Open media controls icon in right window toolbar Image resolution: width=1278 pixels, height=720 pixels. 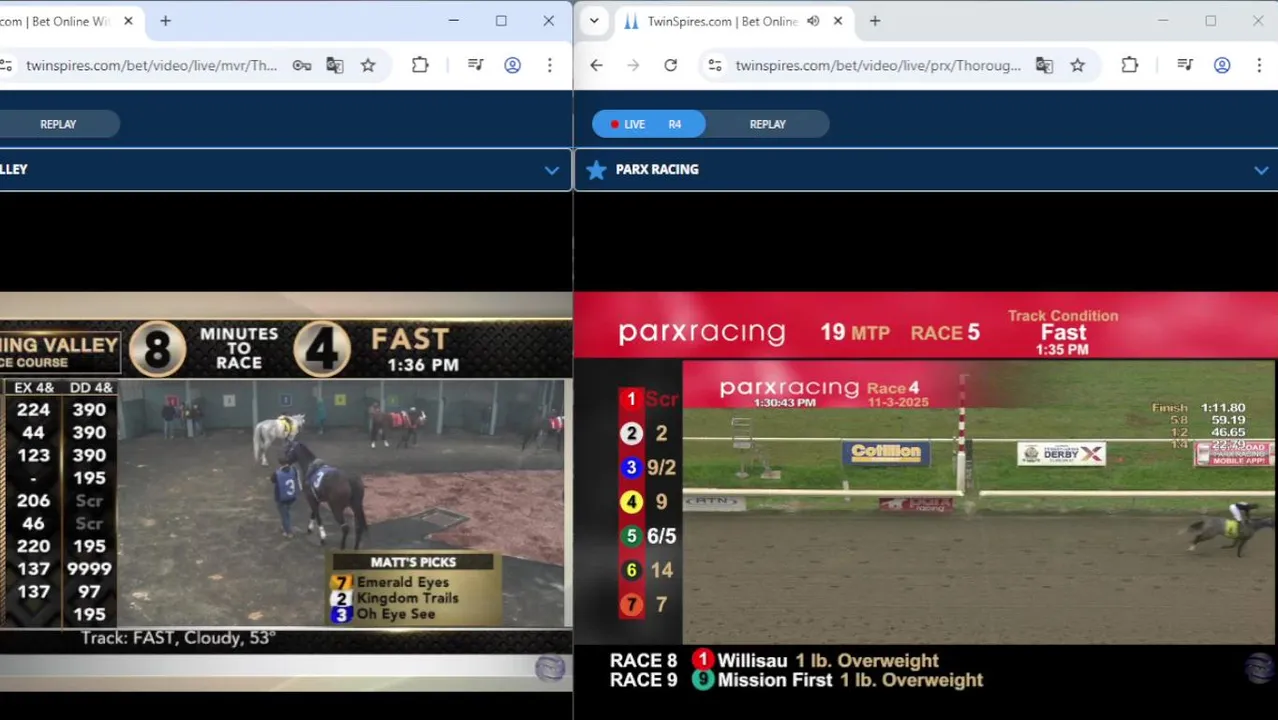point(1185,65)
